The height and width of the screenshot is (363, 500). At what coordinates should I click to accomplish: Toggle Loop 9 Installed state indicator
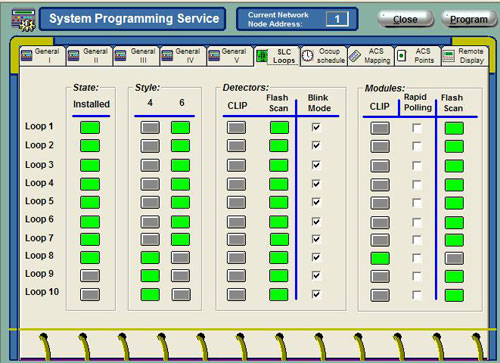coord(90,275)
